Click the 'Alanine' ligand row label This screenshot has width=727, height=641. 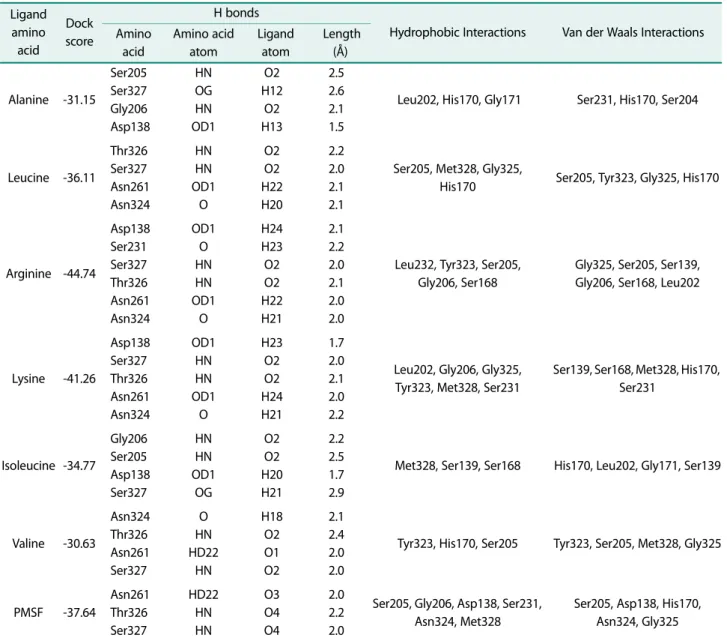[28, 100]
